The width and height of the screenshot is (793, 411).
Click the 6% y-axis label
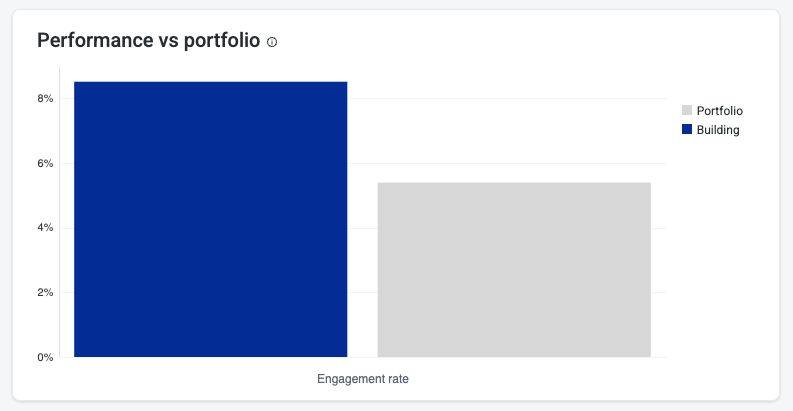click(x=45, y=164)
